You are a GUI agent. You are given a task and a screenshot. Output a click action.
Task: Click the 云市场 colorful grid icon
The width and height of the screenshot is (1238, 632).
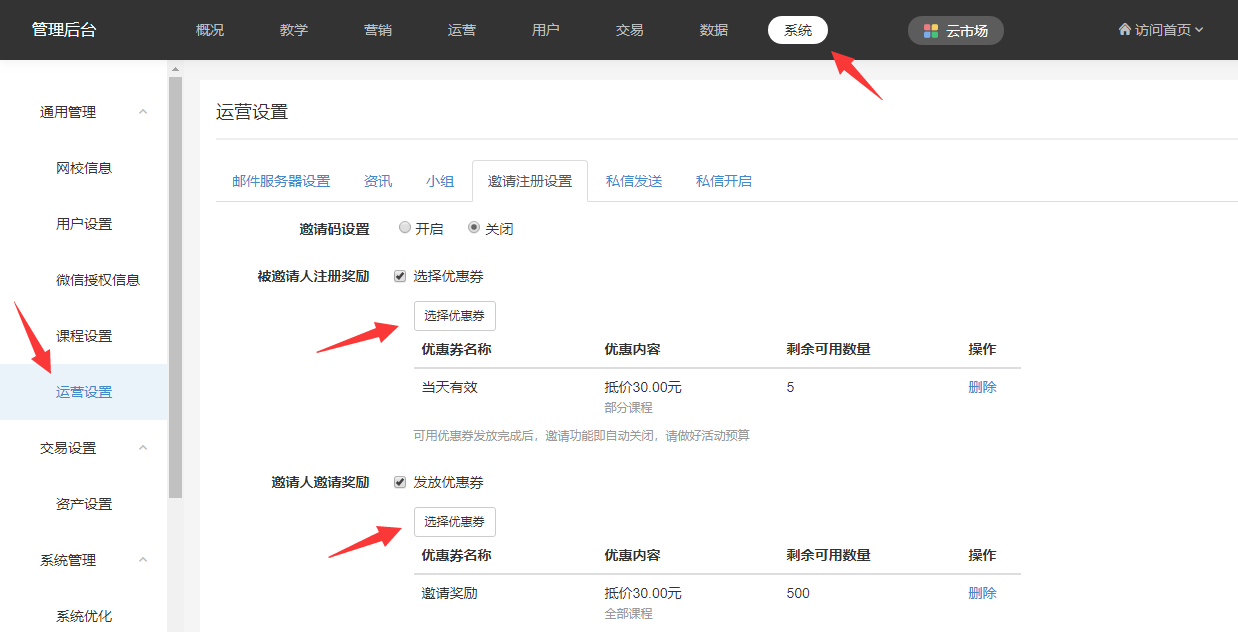(x=931, y=31)
